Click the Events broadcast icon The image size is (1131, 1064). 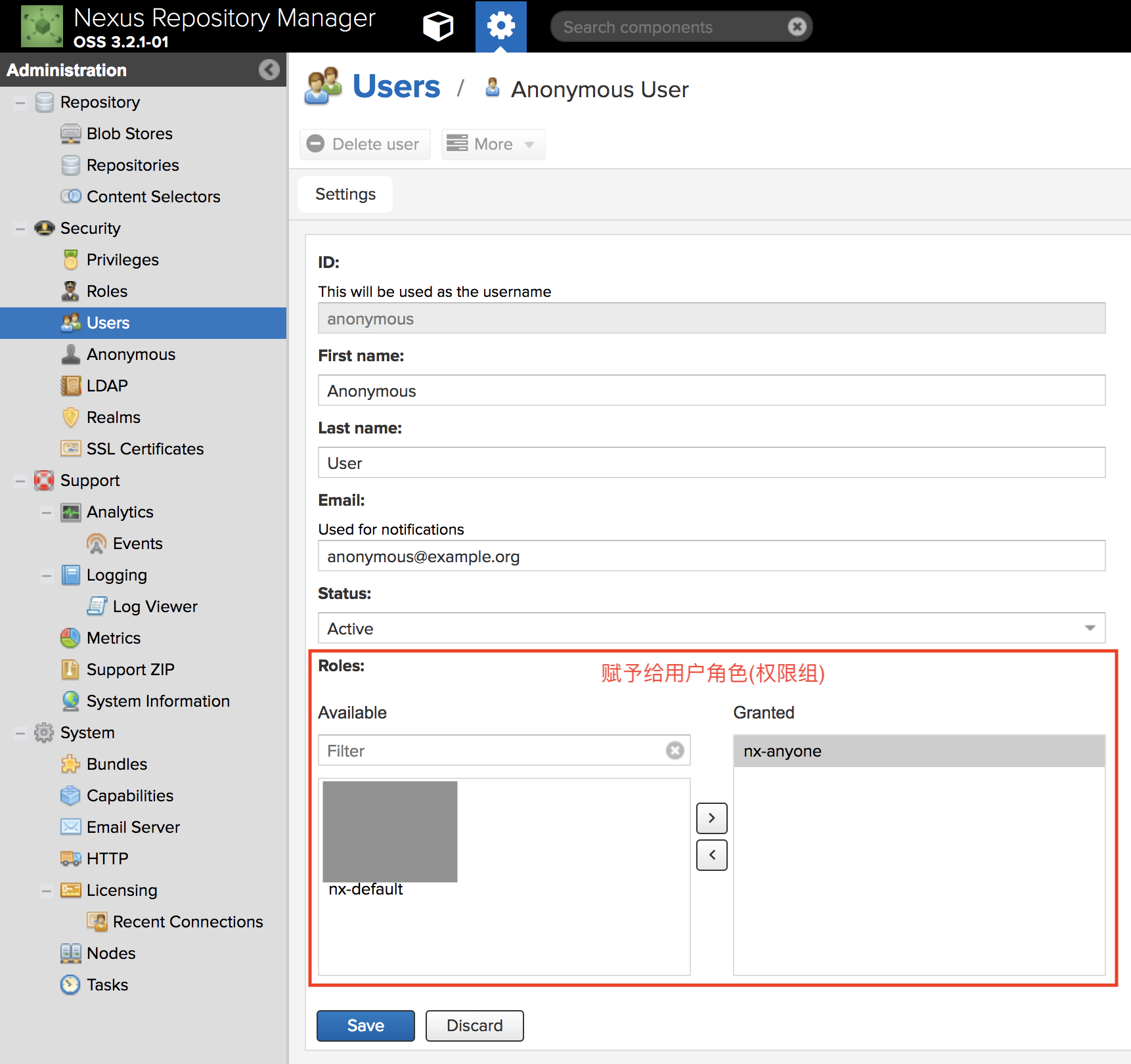(97, 543)
